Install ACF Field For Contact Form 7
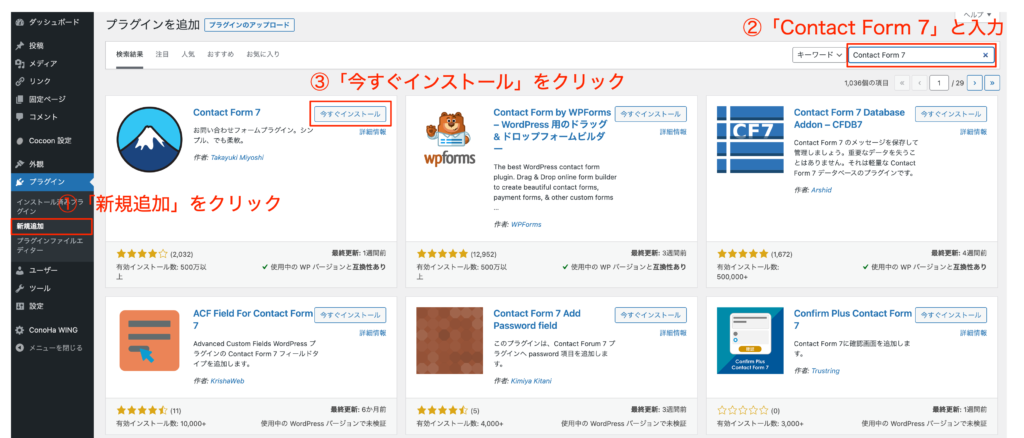The width and height of the screenshot is (1024, 438). point(350,315)
